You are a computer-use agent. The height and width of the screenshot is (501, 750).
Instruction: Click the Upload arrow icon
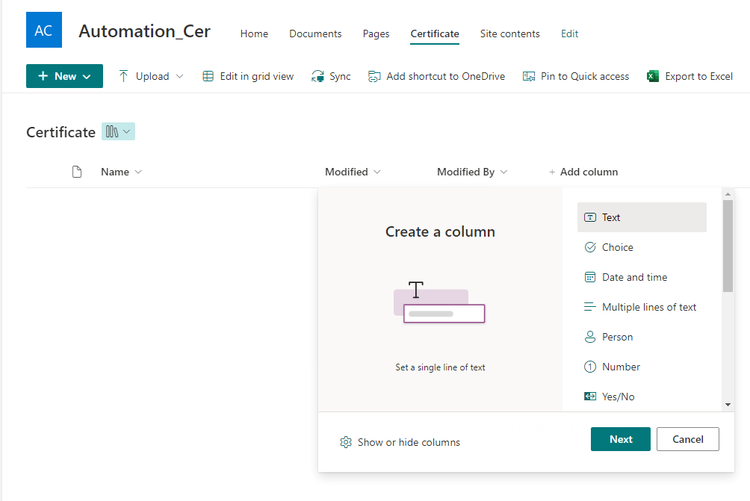coord(124,76)
